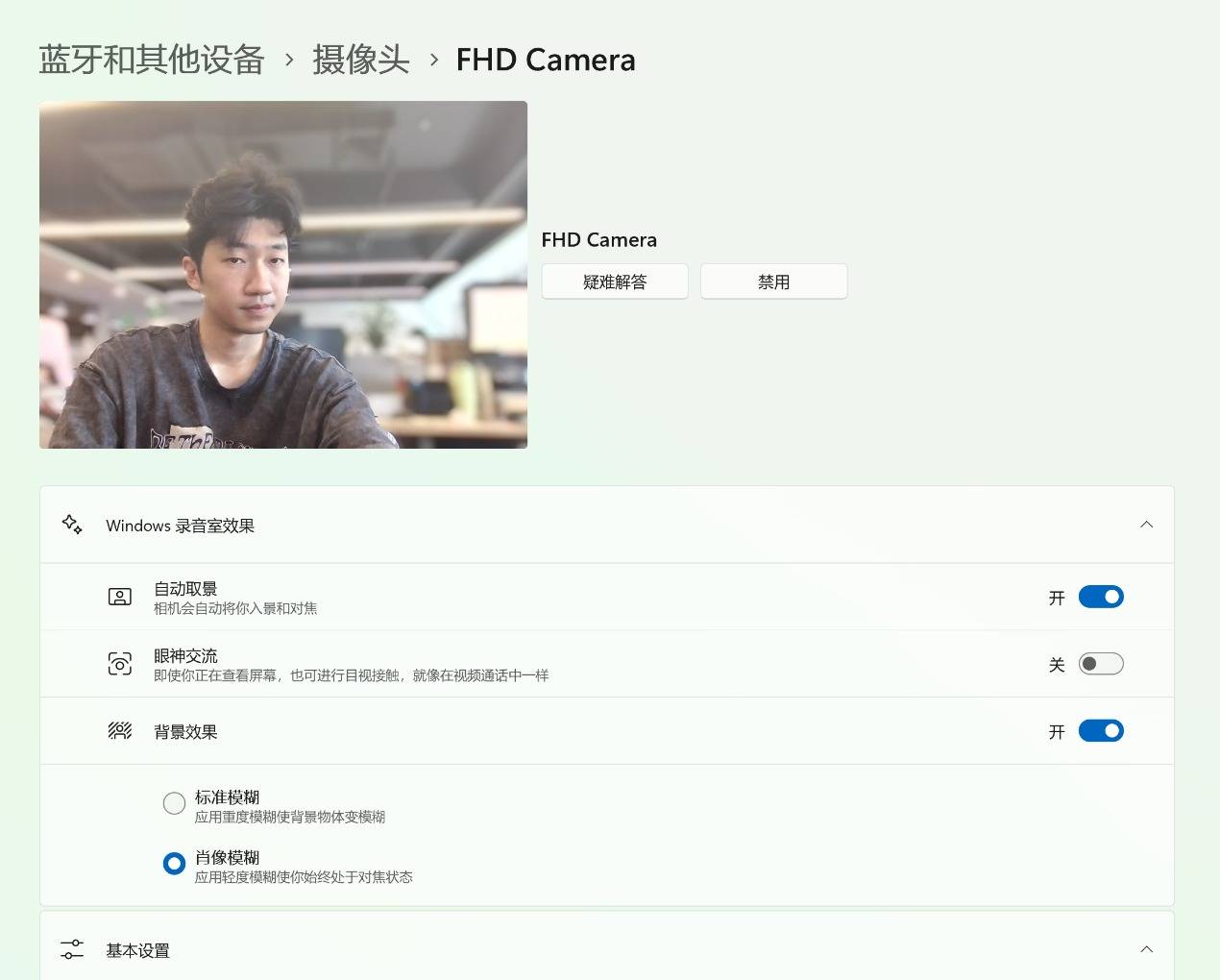This screenshot has height=980, width=1220.
Task: Enable the 眼神交流 toggle
Action: pyautogui.click(x=1101, y=664)
